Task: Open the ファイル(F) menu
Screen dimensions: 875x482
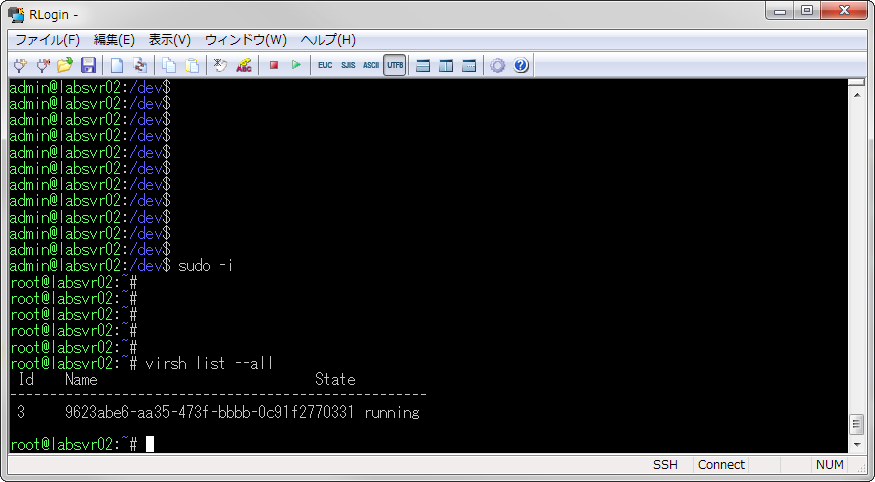Action: pyautogui.click(x=47, y=40)
